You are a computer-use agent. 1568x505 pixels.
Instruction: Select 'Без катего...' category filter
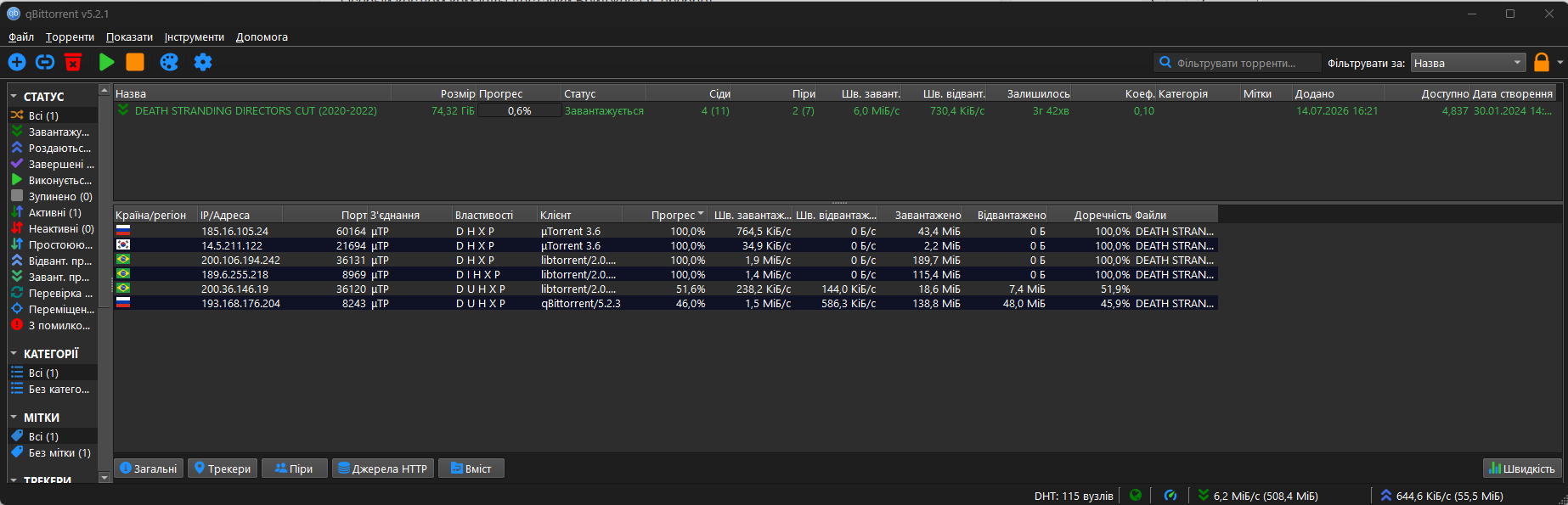click(x=53, y=389)
